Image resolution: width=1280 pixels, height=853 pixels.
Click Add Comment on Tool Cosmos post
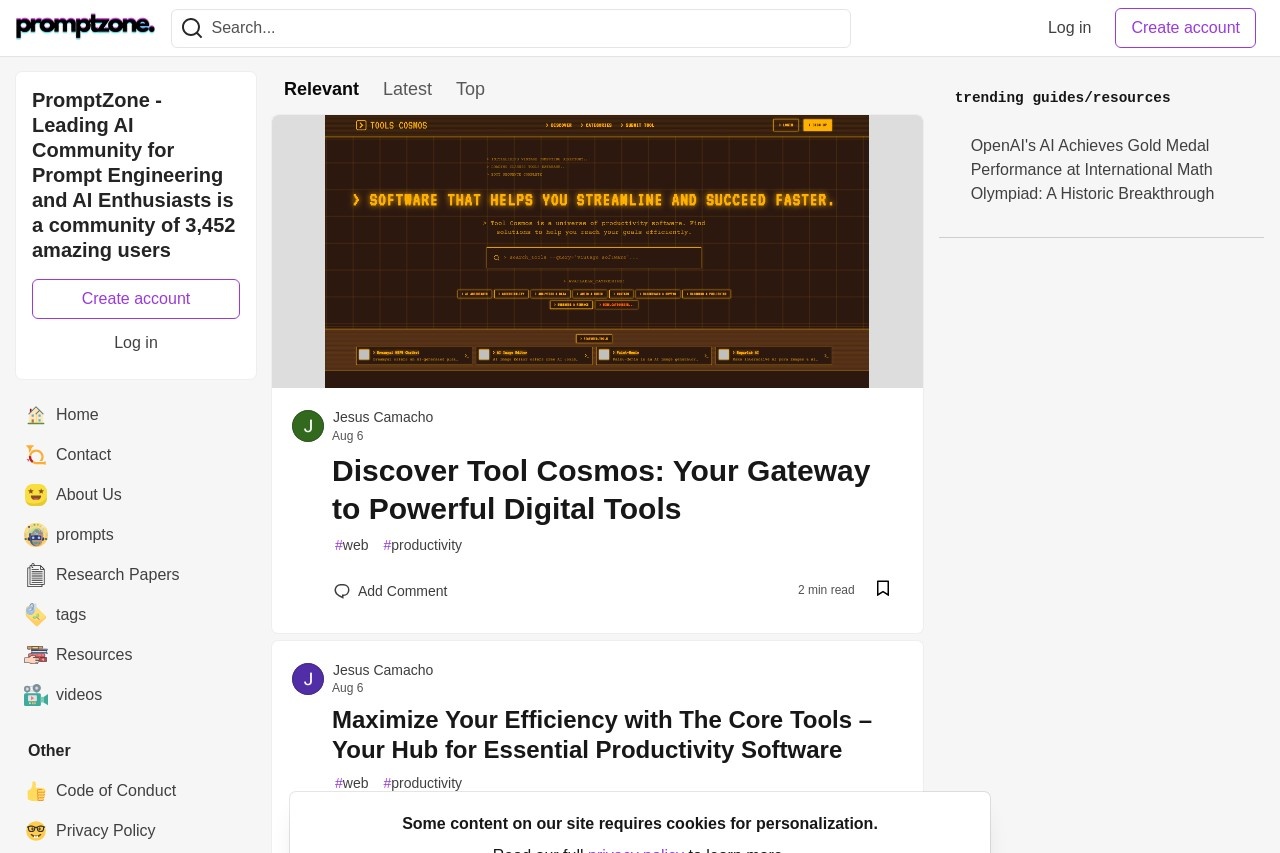[391, 591]
